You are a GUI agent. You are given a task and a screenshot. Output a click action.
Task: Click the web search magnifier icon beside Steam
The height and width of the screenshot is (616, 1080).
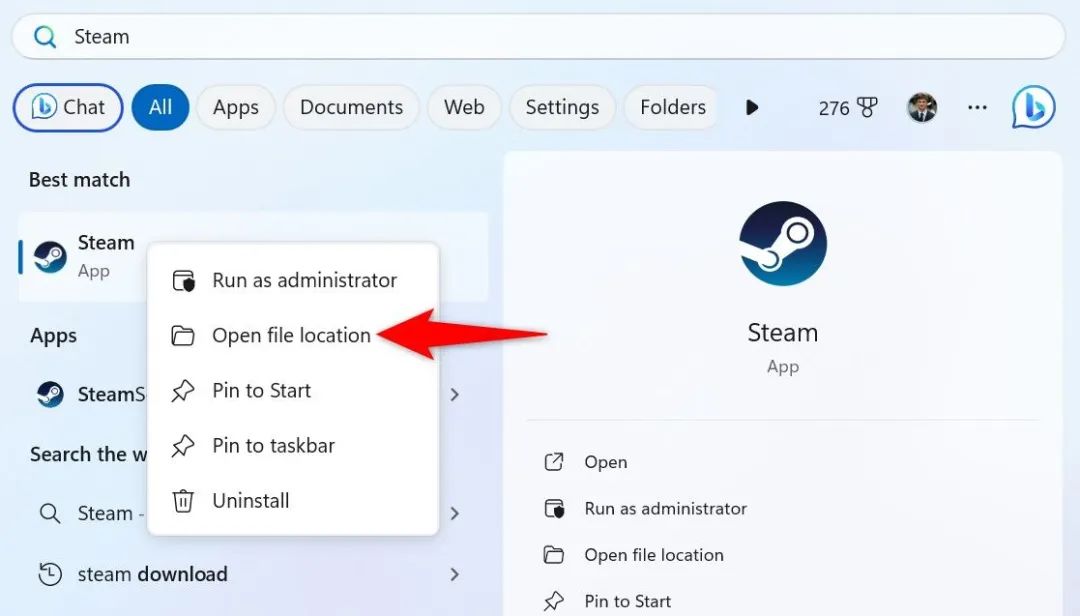50,513
